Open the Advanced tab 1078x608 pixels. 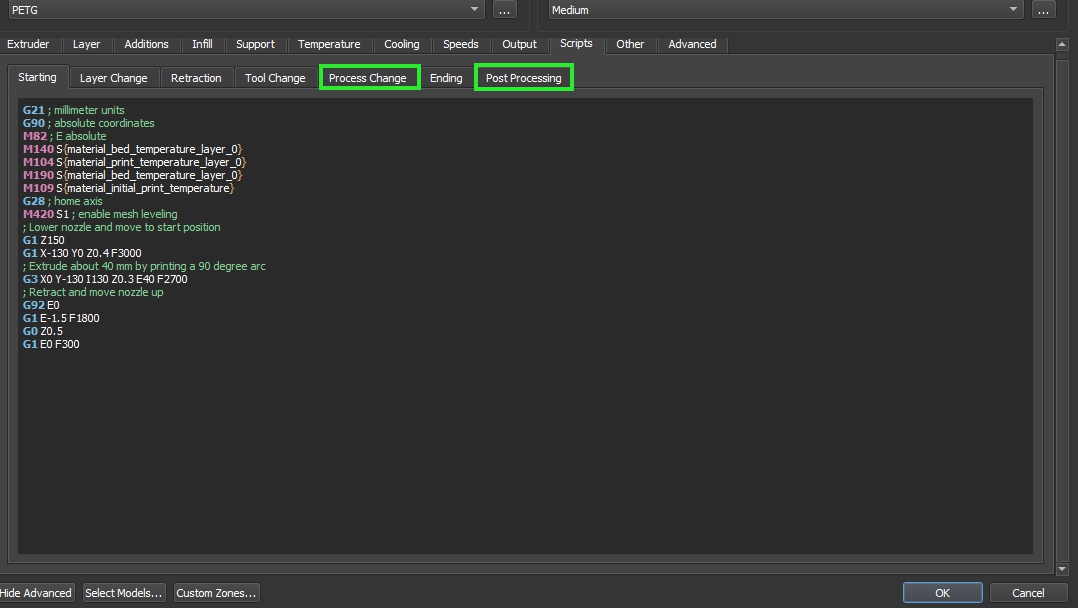pos(692,44)
